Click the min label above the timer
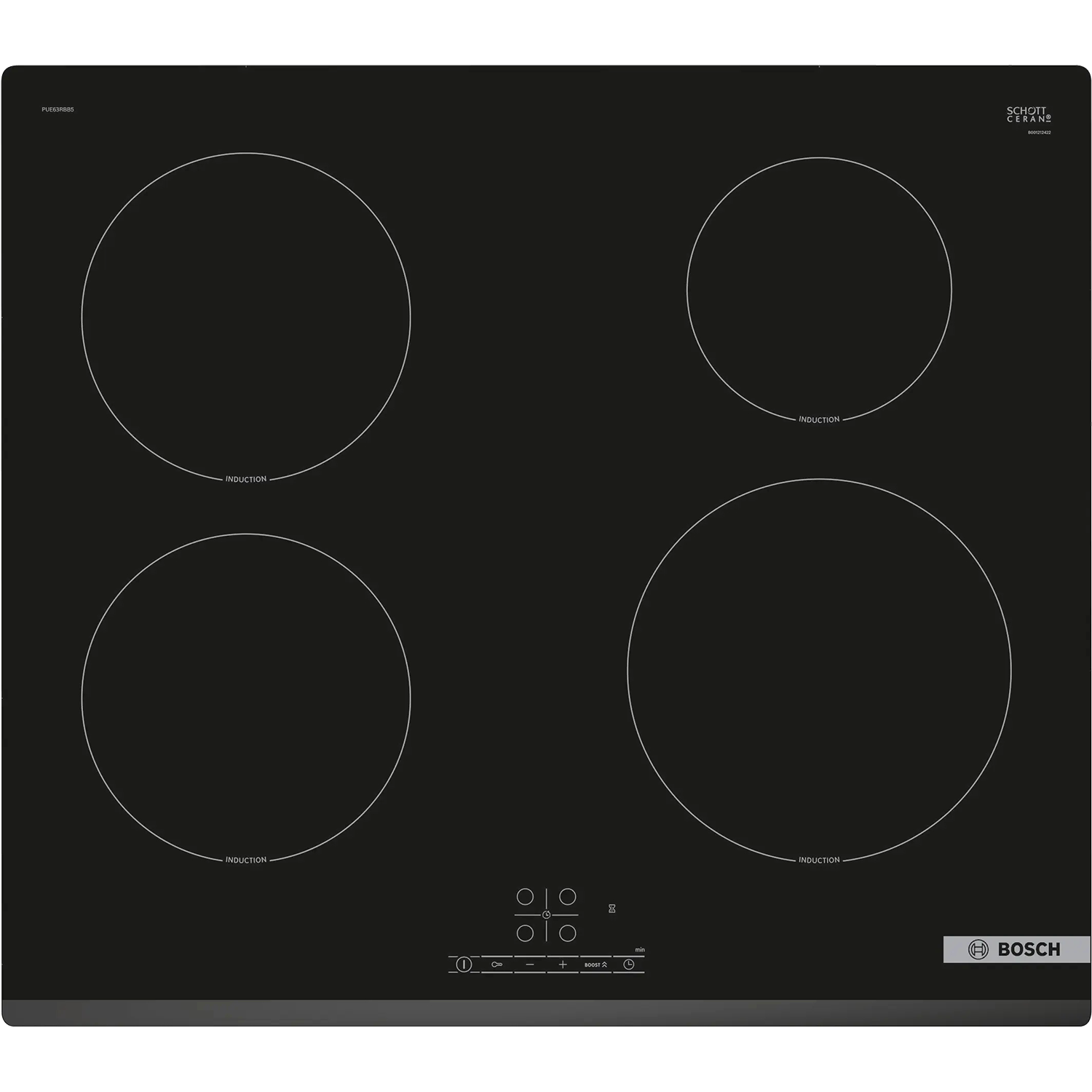This screenshot has width=1092, height=1092. (x=640, y=950)
